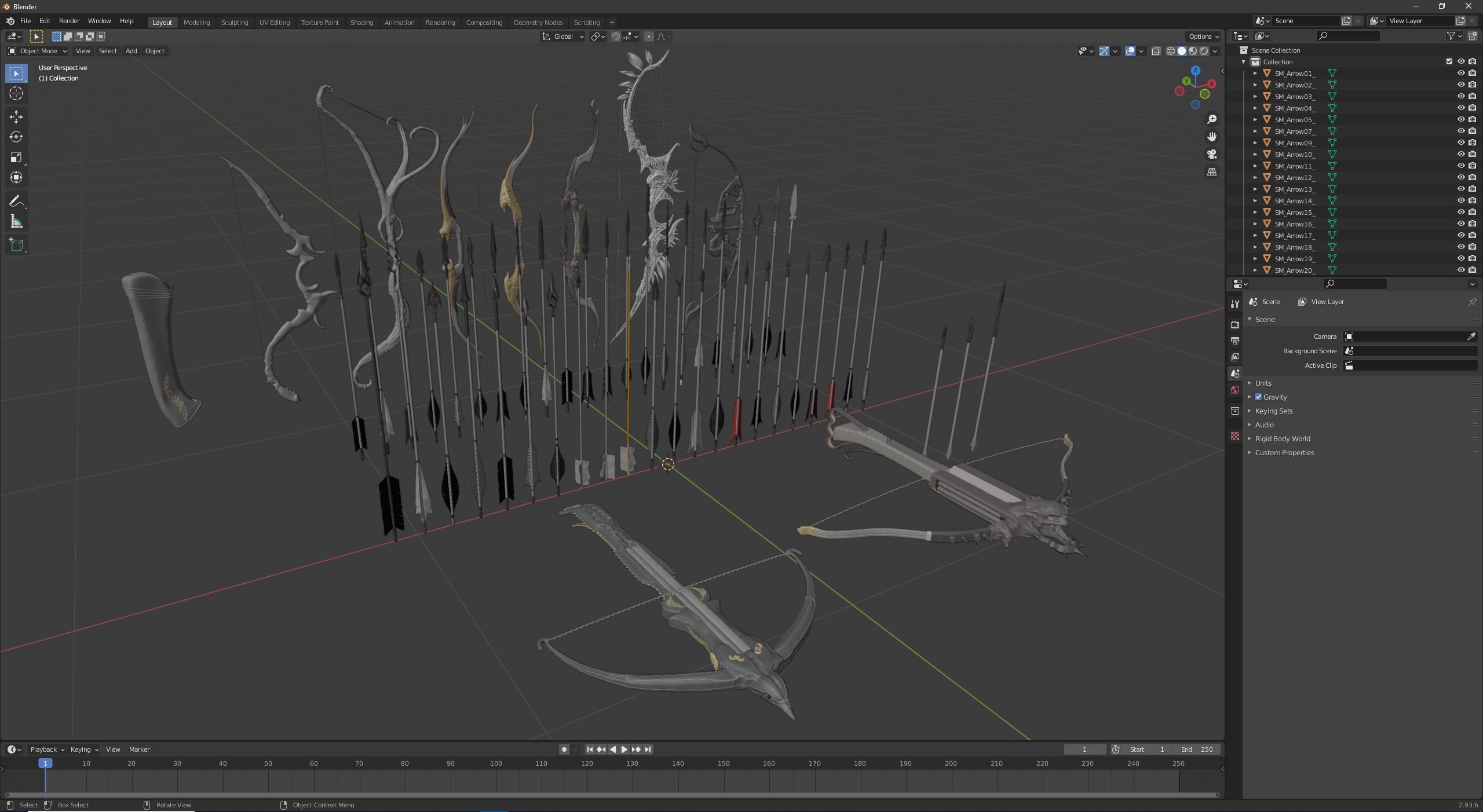Expand the Units panel
The width and height of the screenshot is (1483, 812).
[1263, 383]
